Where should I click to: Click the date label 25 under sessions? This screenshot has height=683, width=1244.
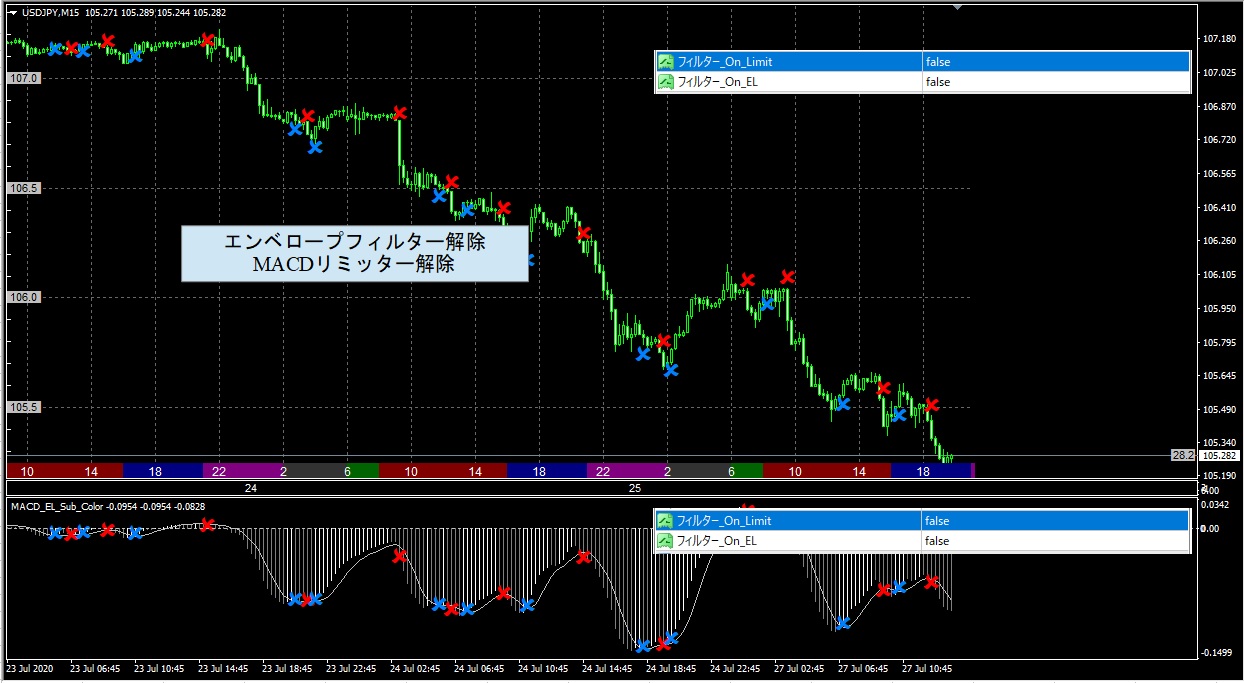coord(635,488)
